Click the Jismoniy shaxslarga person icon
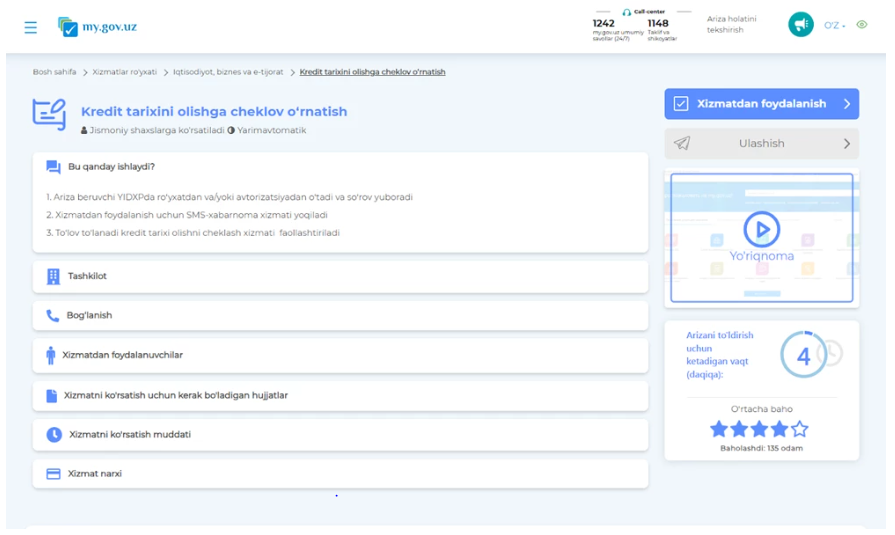Viewport: 895px width, 535px height. [x=84, y=130]
